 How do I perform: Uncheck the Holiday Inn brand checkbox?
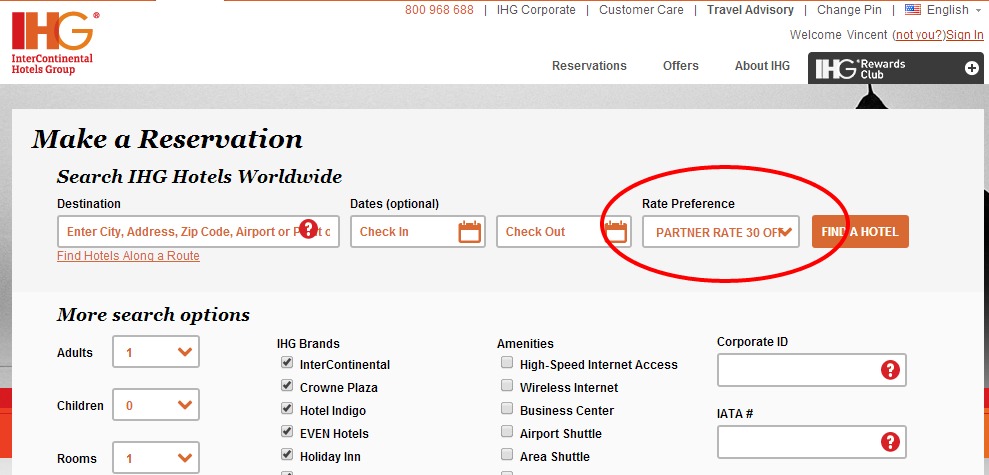(287, 454)
